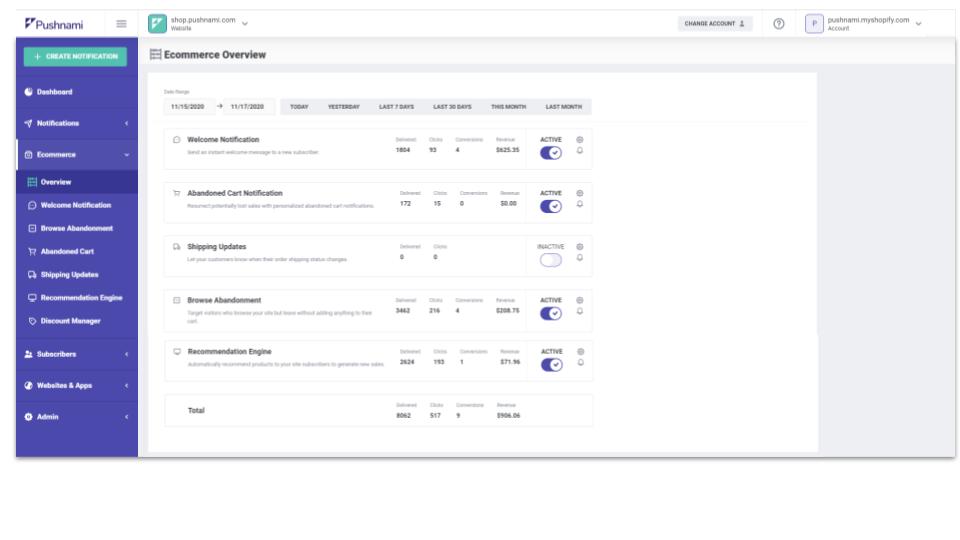Turn off the Browse Abandonment toggle
Screen dimensions: 960x540
pyautogui.click(x=551, y=313)
